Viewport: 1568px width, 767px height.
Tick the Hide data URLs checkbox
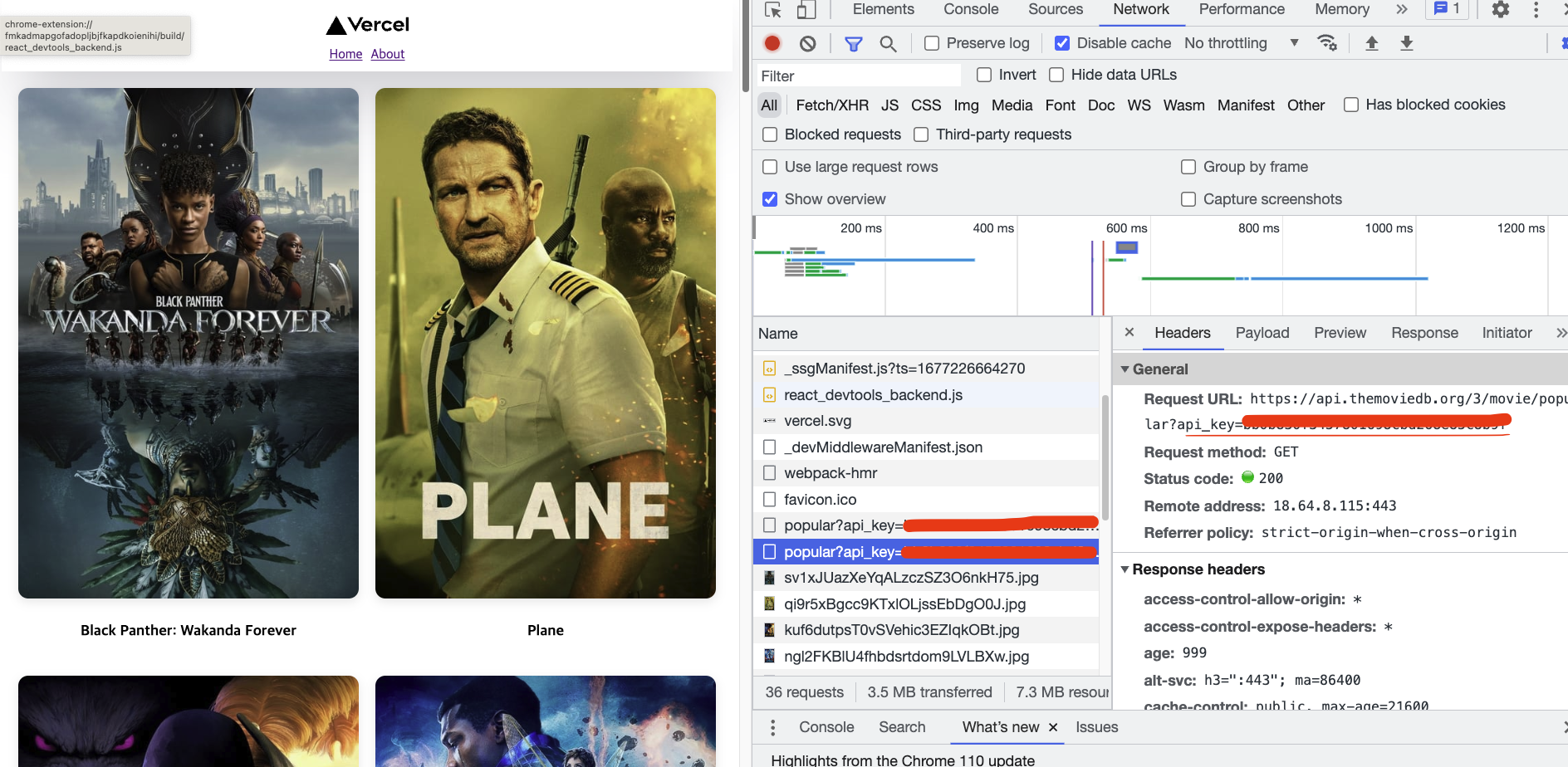1056,75
